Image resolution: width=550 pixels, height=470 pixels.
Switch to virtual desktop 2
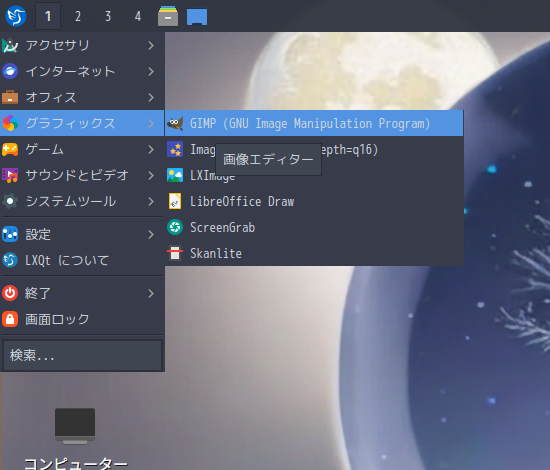coord(78,16)
